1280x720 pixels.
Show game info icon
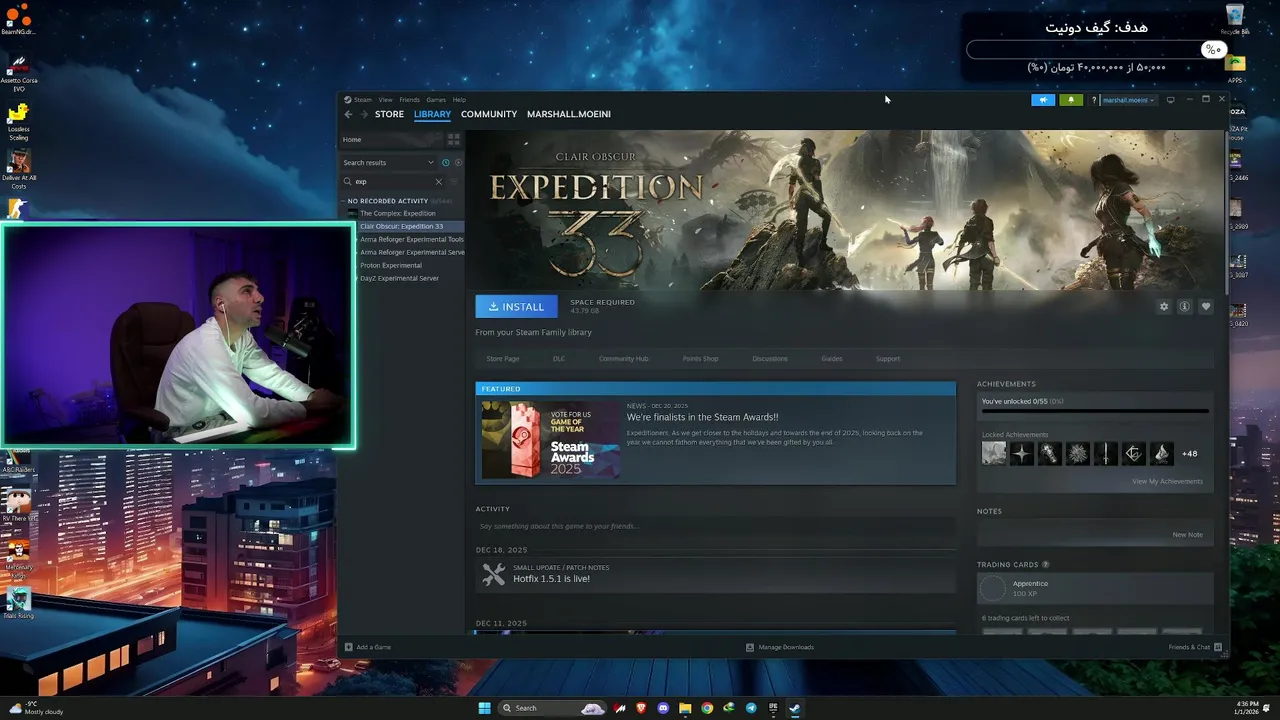(x=1184, y=307)
